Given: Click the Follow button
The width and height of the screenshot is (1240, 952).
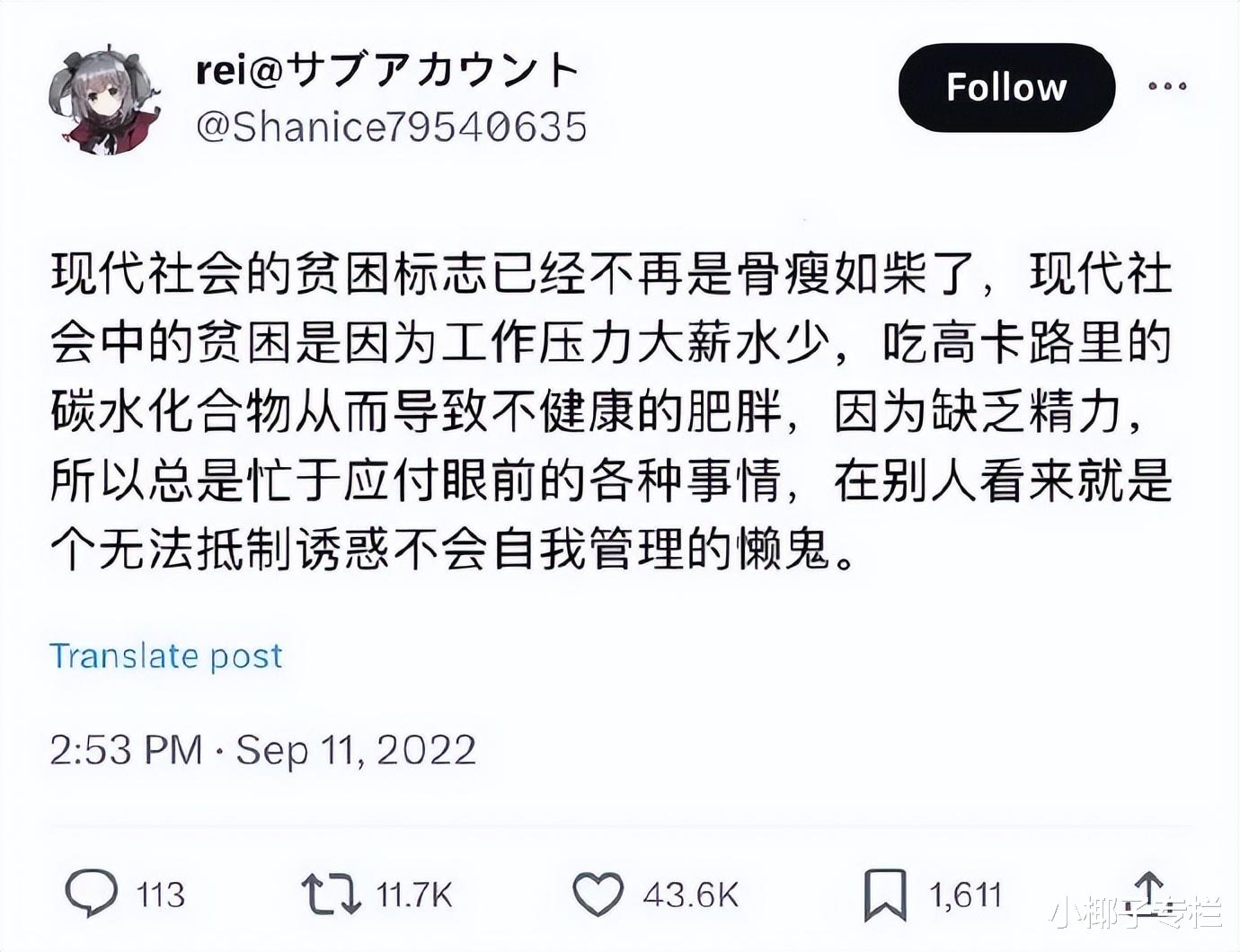Looking at the screenshot, I should (x=1006, y=87).
